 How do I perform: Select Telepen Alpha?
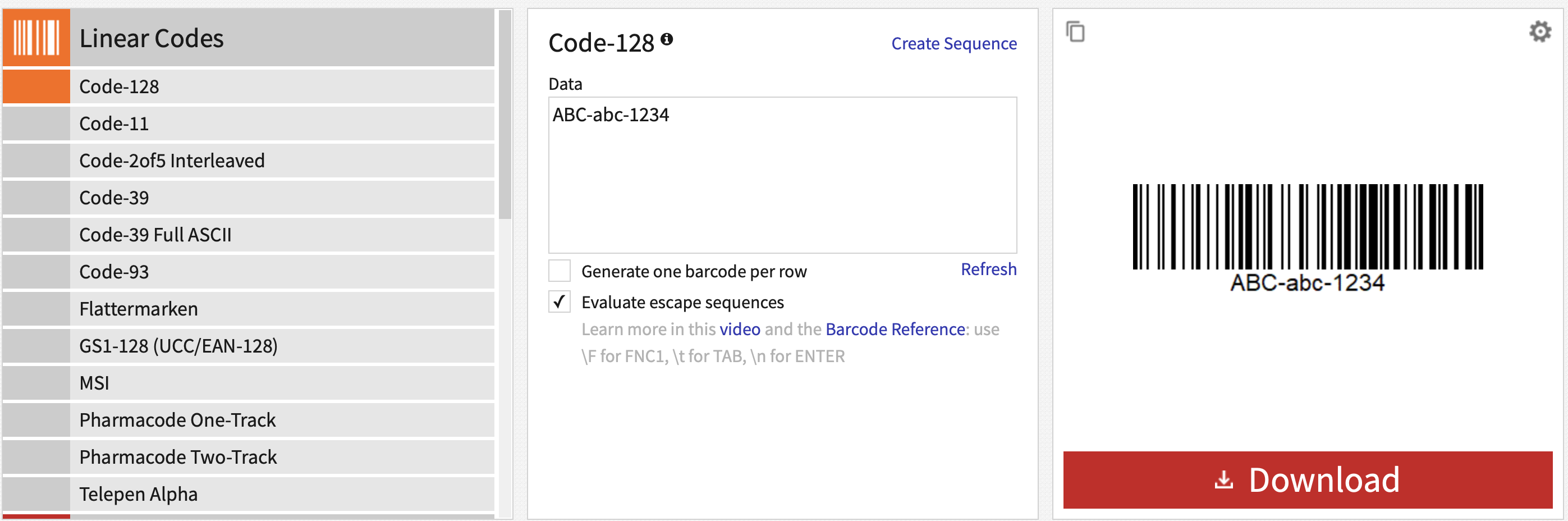point(249,494)
